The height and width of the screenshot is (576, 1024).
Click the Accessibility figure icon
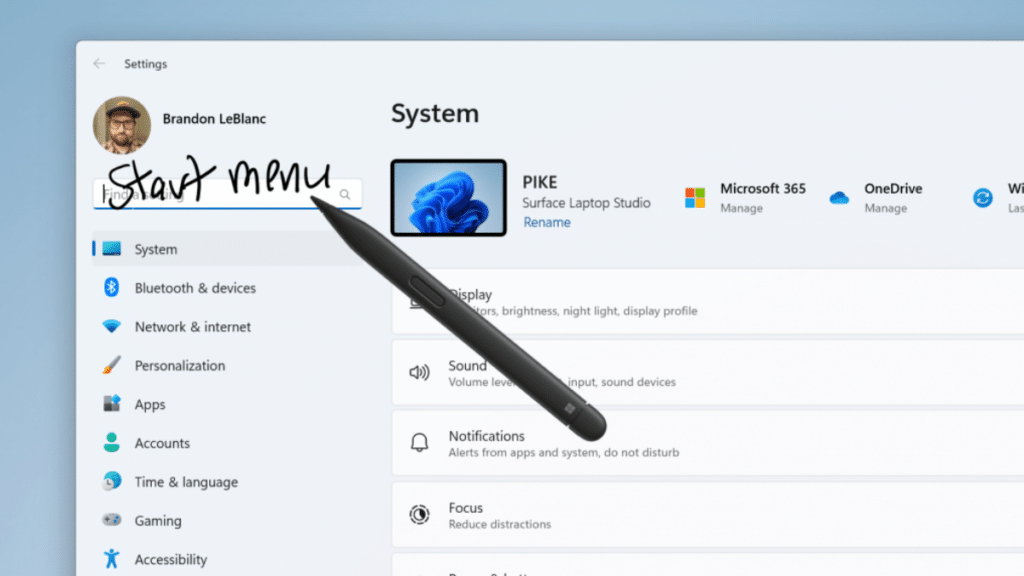[112, 559]
